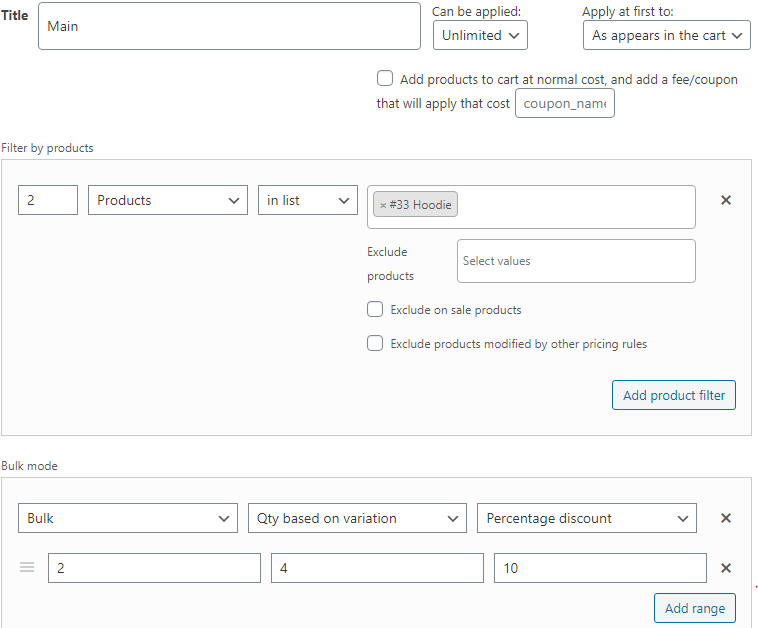Open the Percentage discount dropdown
This screenshot has width=758, height=628.
587,518
